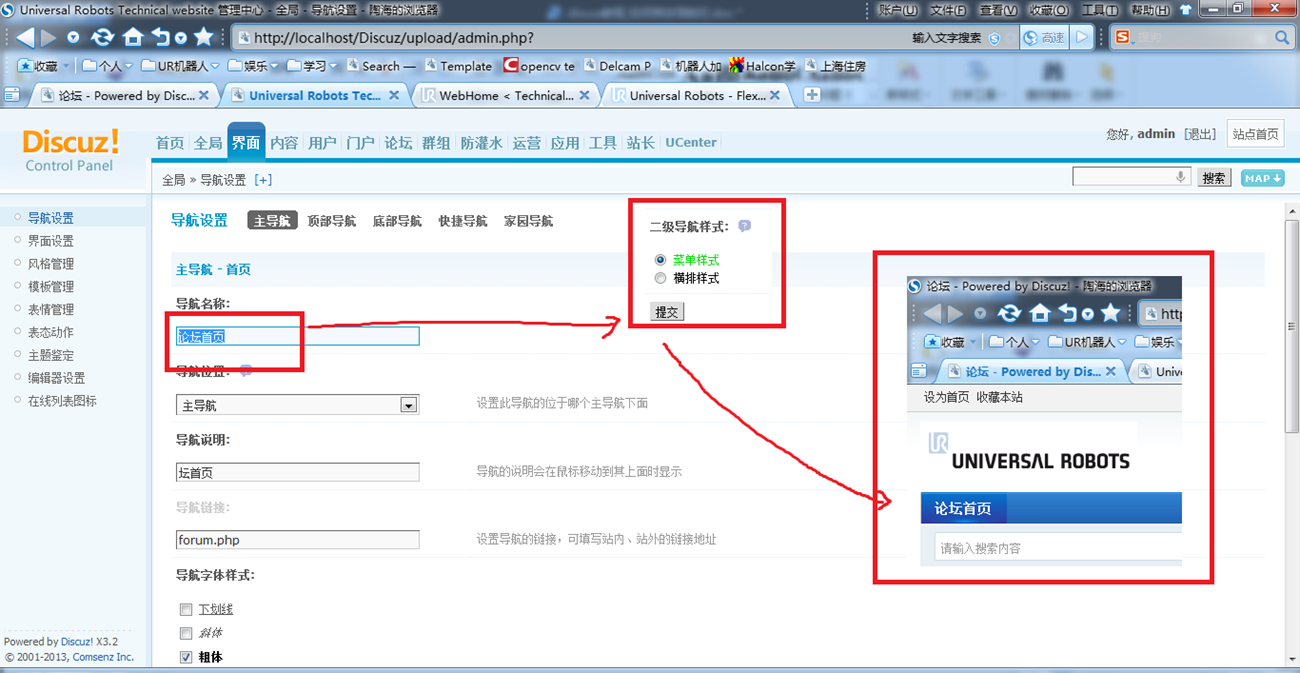Image resolution: width=1300 pixels, height=673 pixels.
Task: Click the 提交 submit button
Action: pos(667,312)
